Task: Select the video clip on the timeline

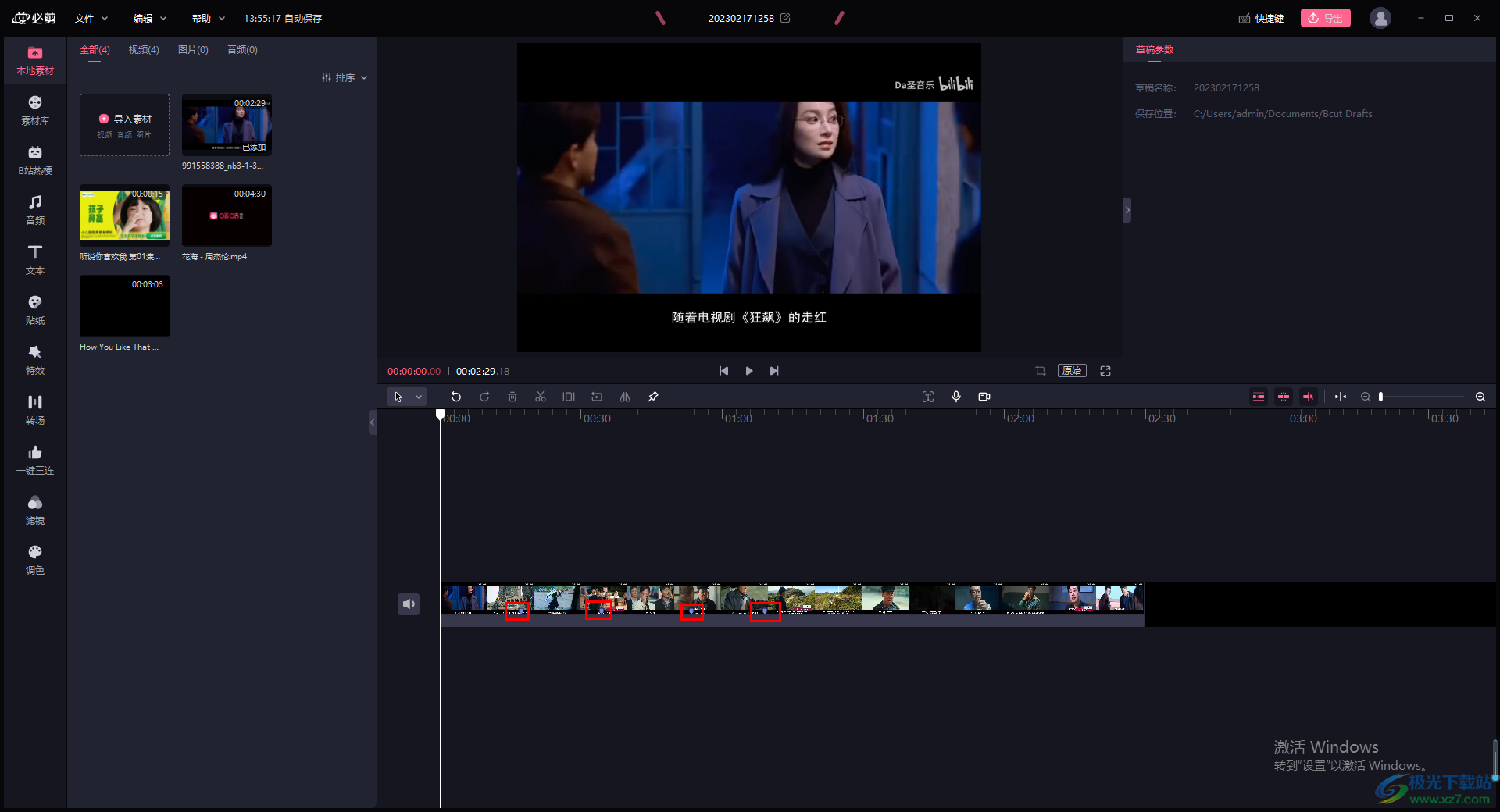Action: [x=792, y=604]
